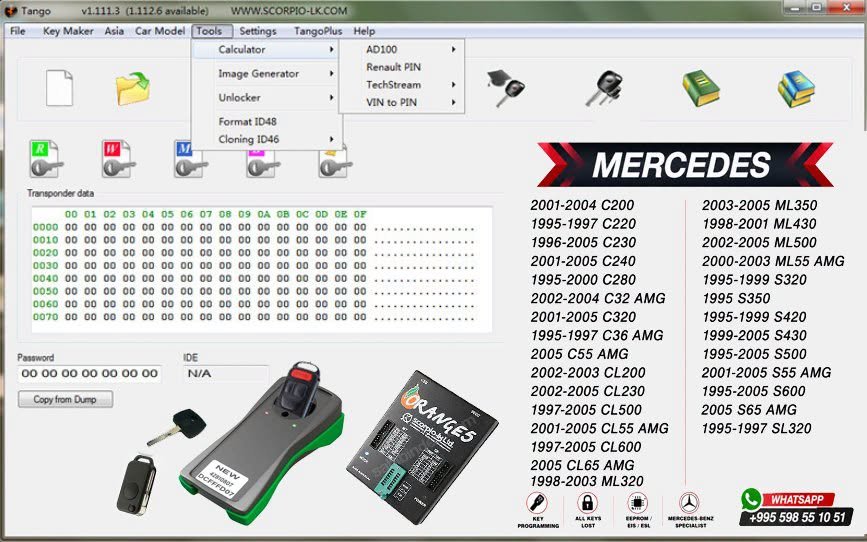This screenshot has width=867, height=542.
Task: Select hex row offset 0040
Action: pos(45,278)
